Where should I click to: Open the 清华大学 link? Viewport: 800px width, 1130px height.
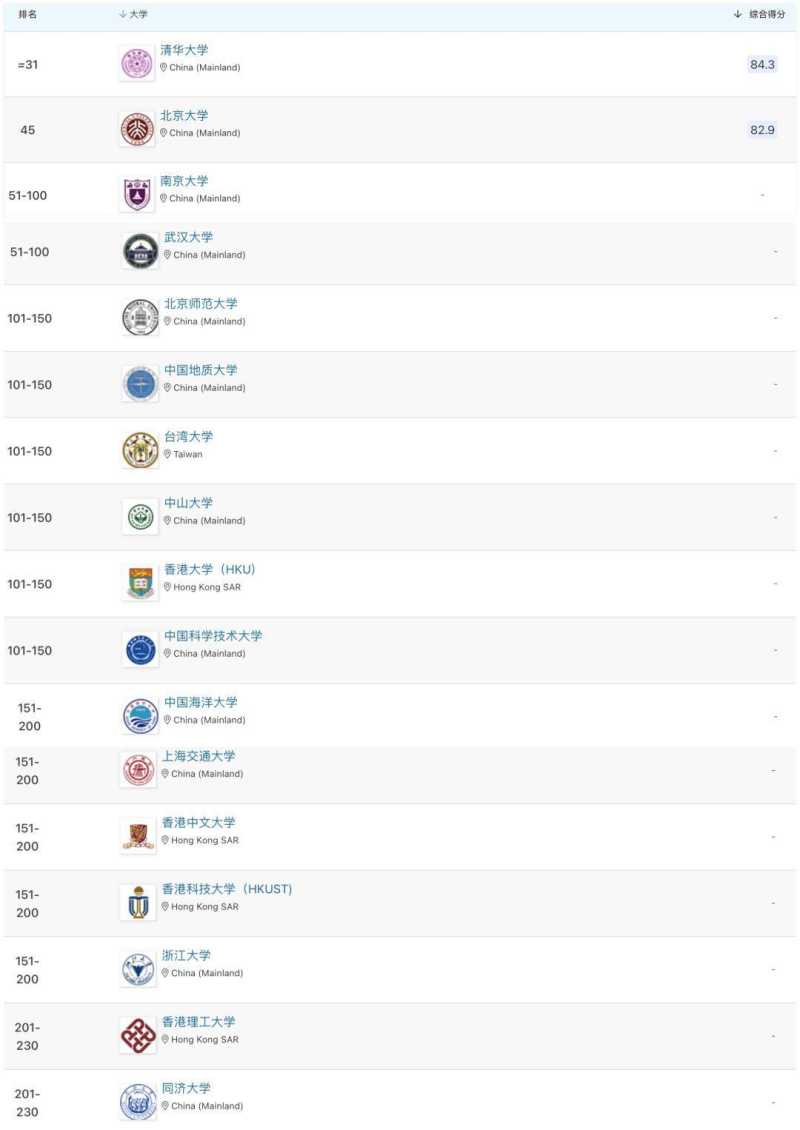[184, 50]
